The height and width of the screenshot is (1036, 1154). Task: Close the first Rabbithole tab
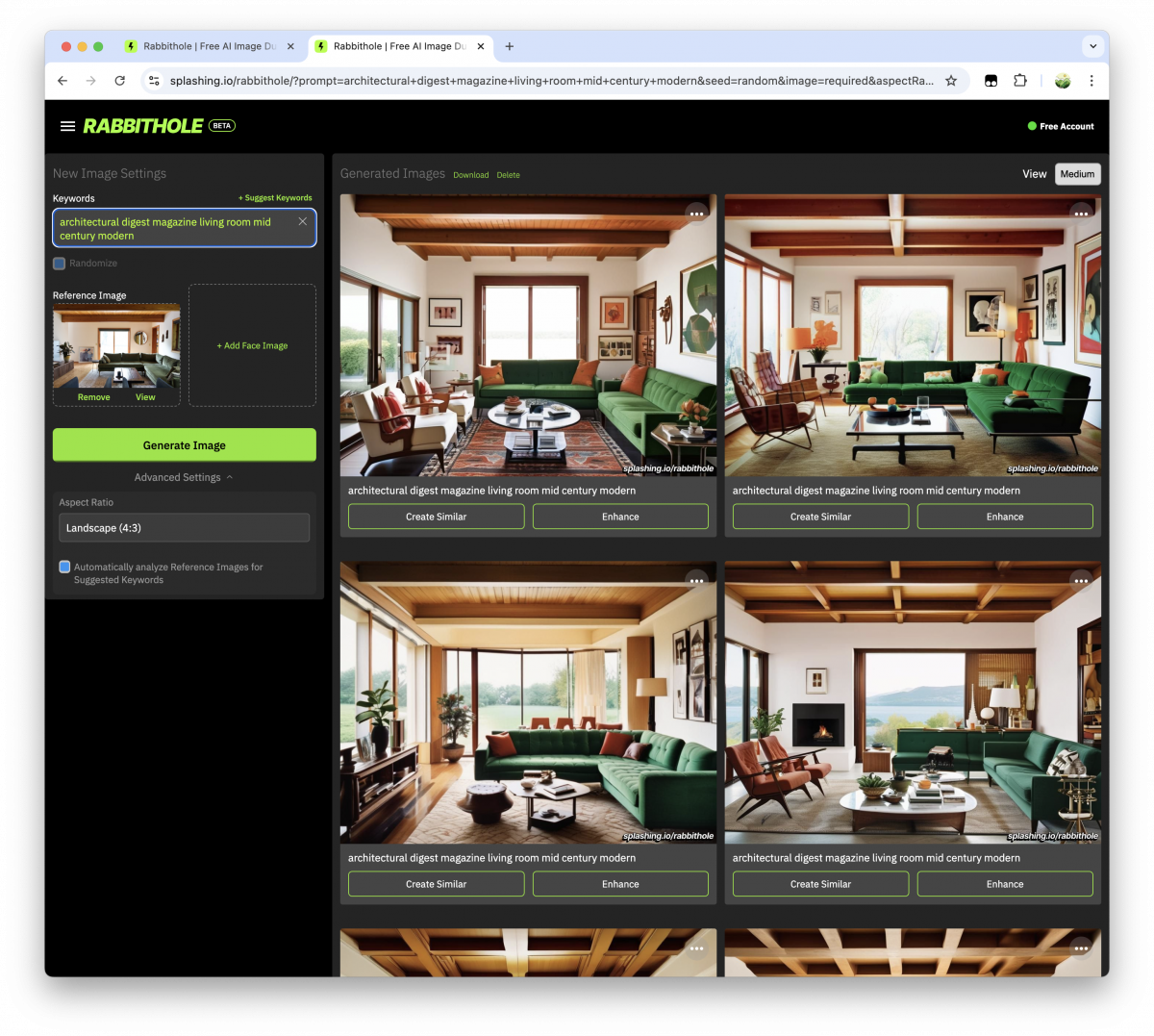point(290,46)
